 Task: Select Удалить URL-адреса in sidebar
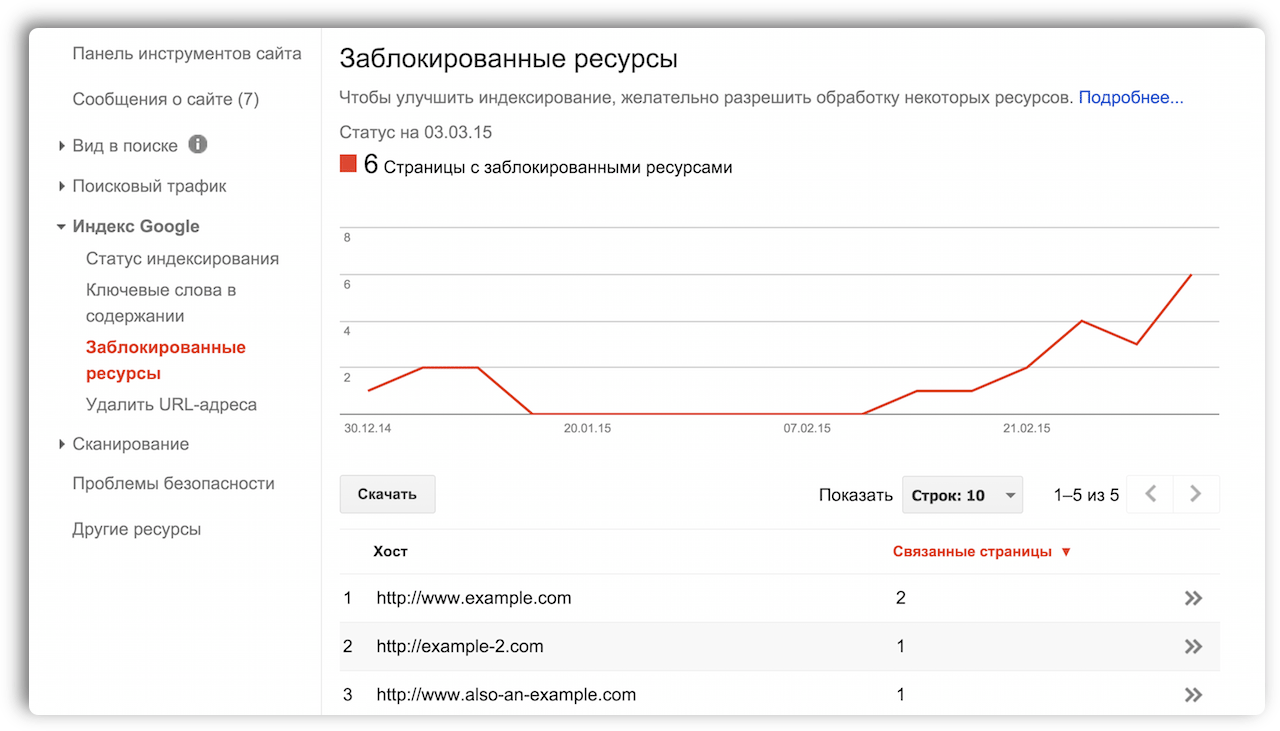(x=171, y=405)
